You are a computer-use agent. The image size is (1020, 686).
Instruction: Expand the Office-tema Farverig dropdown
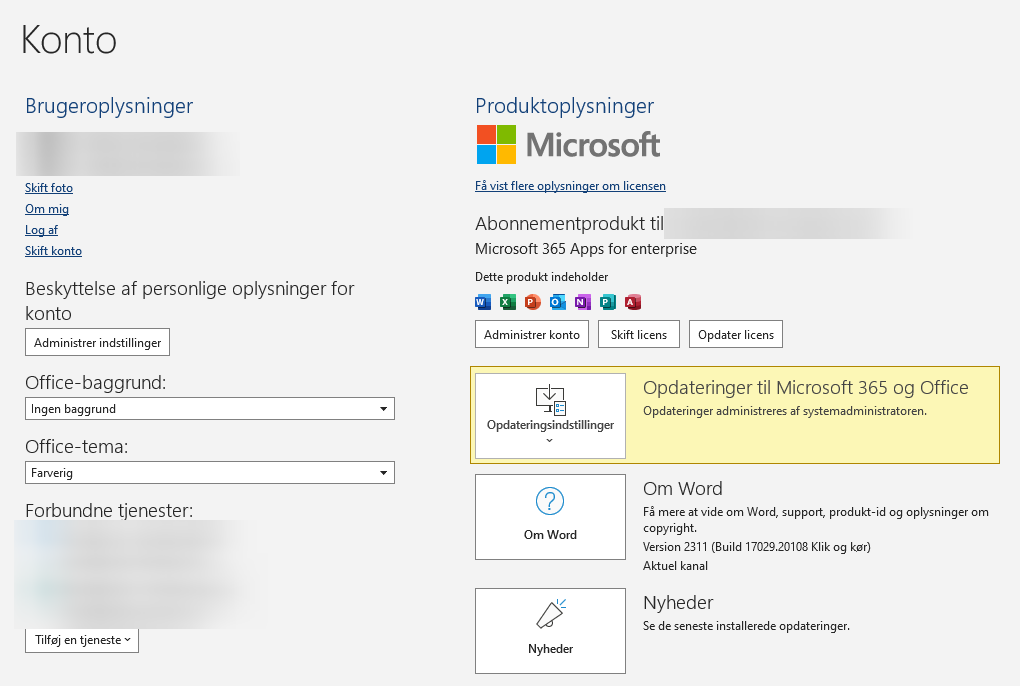210,473
